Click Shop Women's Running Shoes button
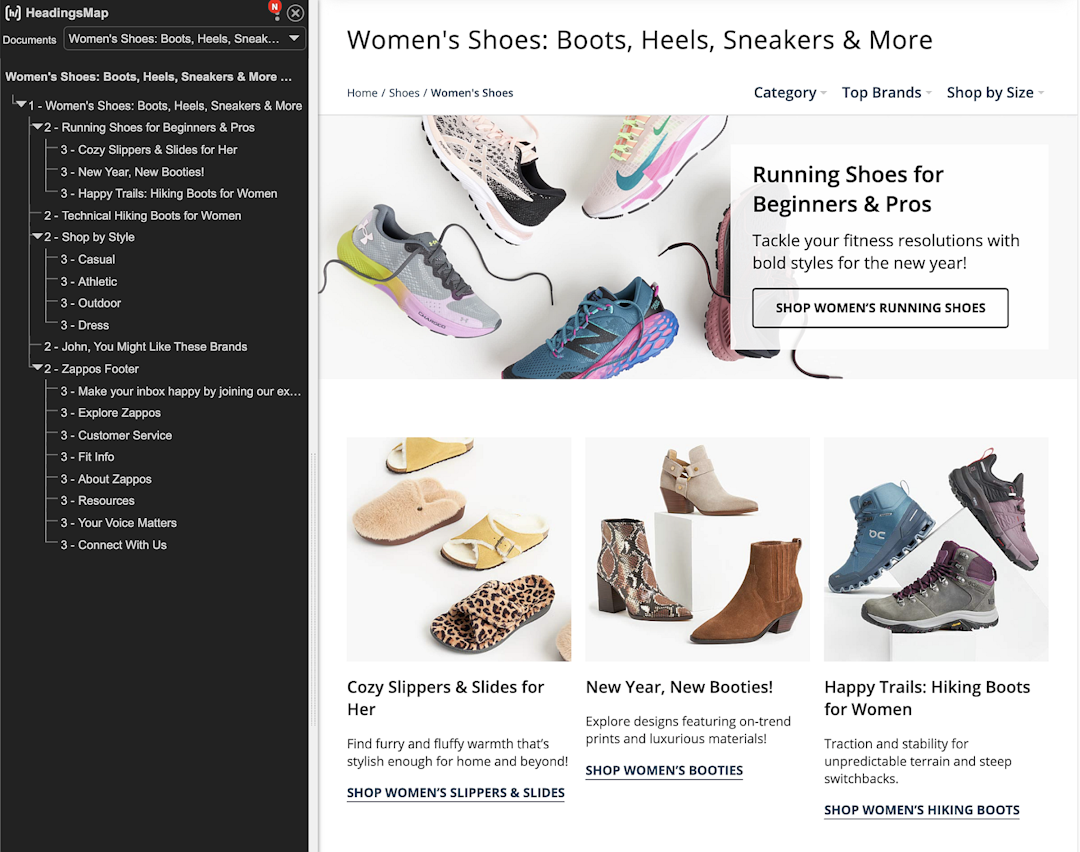Viewport: 1080px width, 852px height. (x=880, y=308)
